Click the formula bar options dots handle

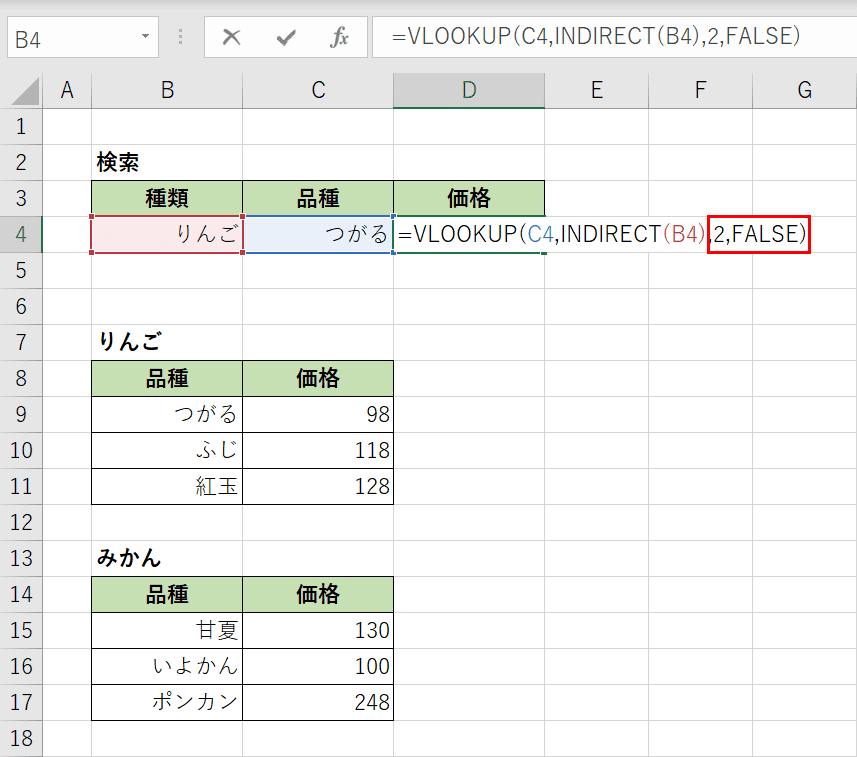pyautogui.click(x=180, y=37)
